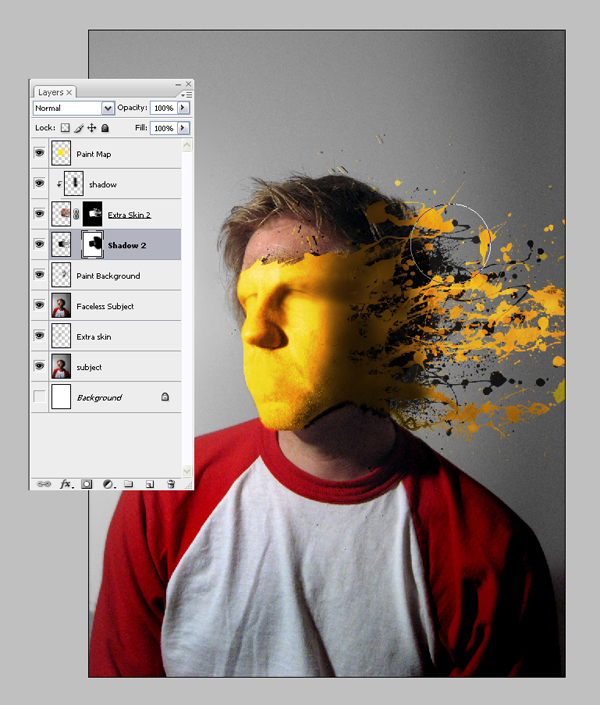This screenshot has height=705, width=600.
Task: Open the Fill slider arrow
Action: click(183, 128)
